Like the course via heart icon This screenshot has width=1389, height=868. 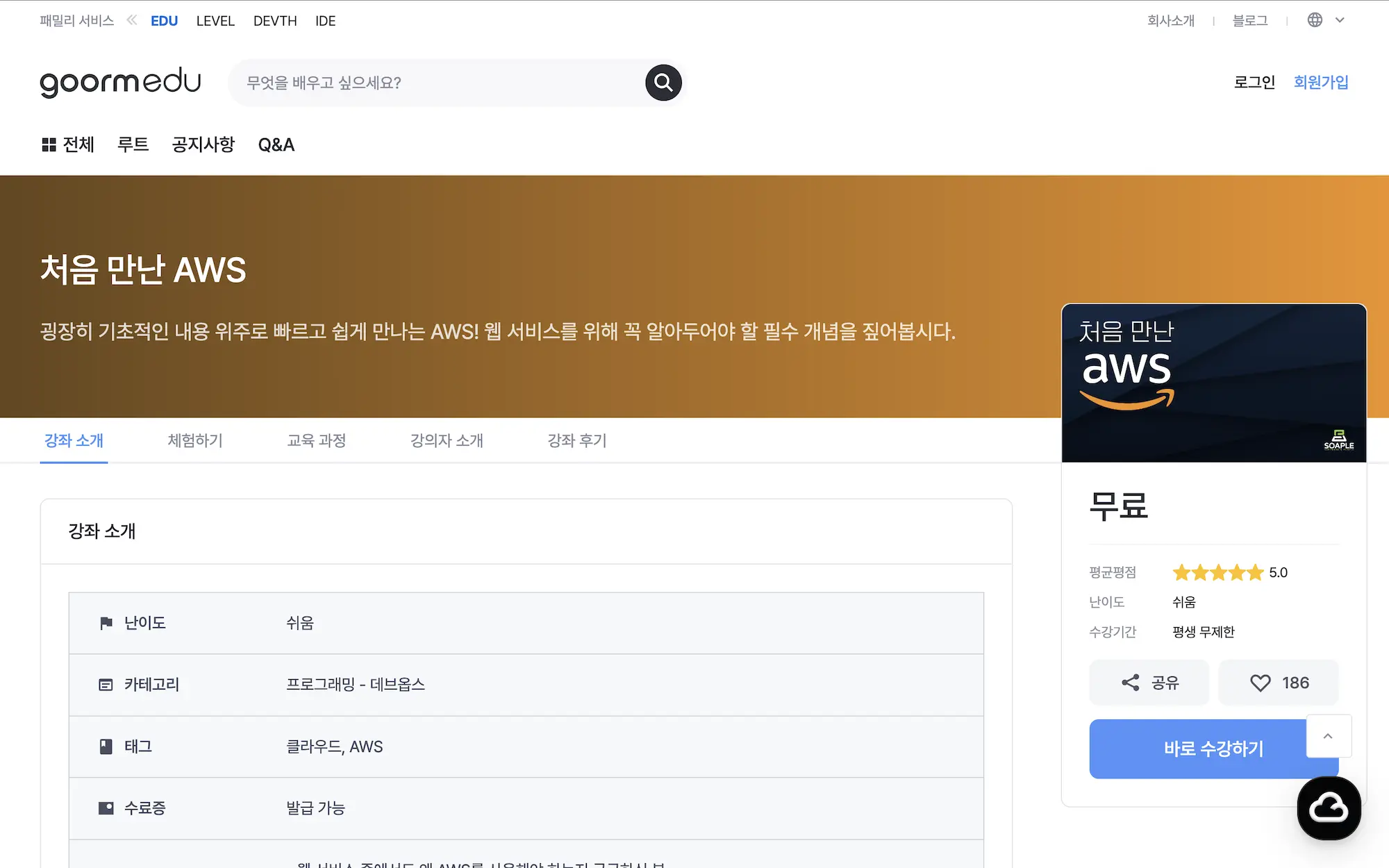(1261, 683)
